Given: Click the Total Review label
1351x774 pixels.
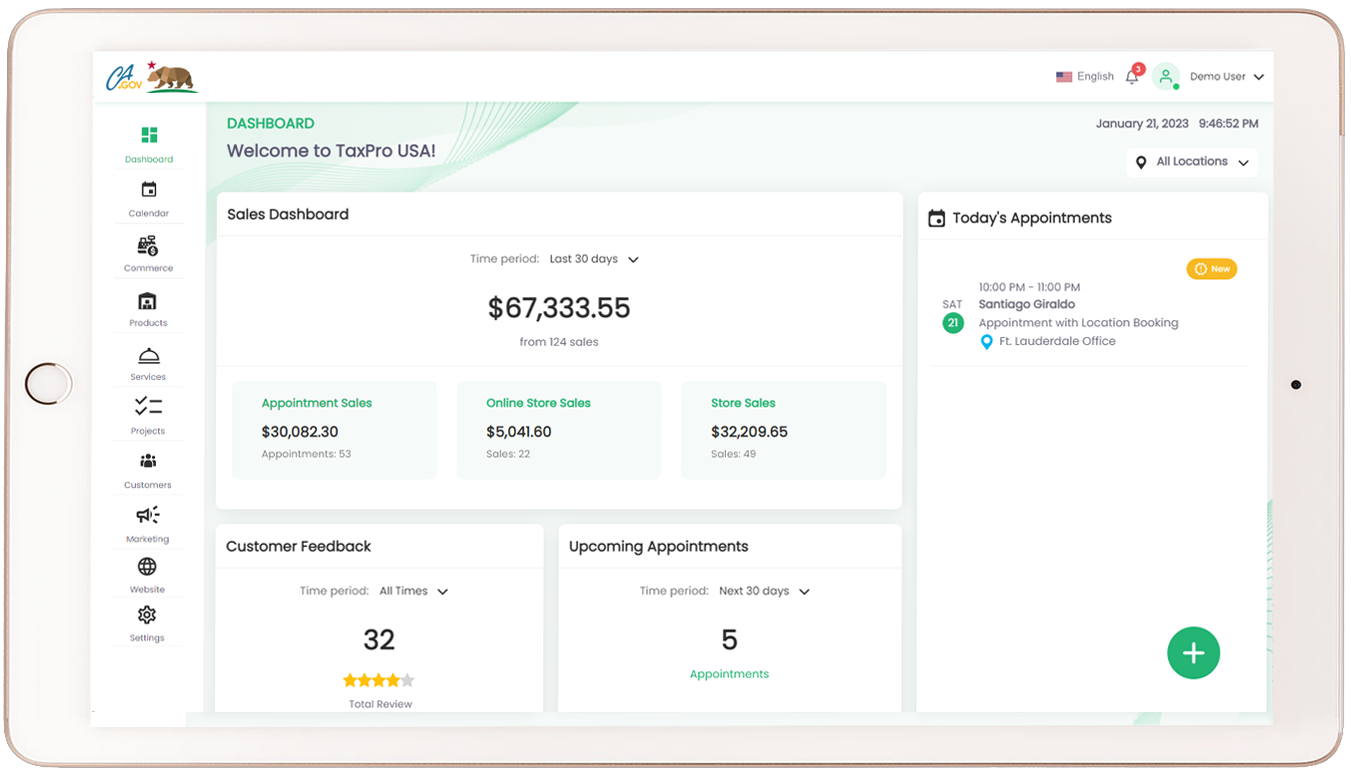Looking at the screenshot, I should click(381, 704).
